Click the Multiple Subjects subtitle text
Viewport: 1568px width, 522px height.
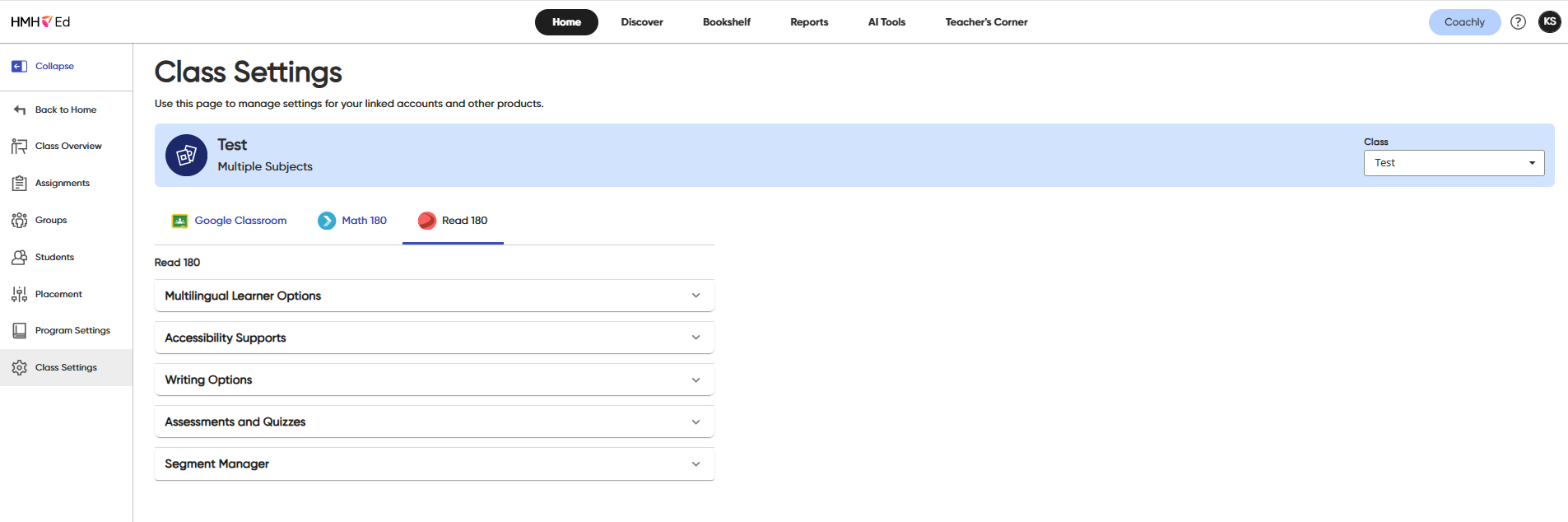coord(265,166)
